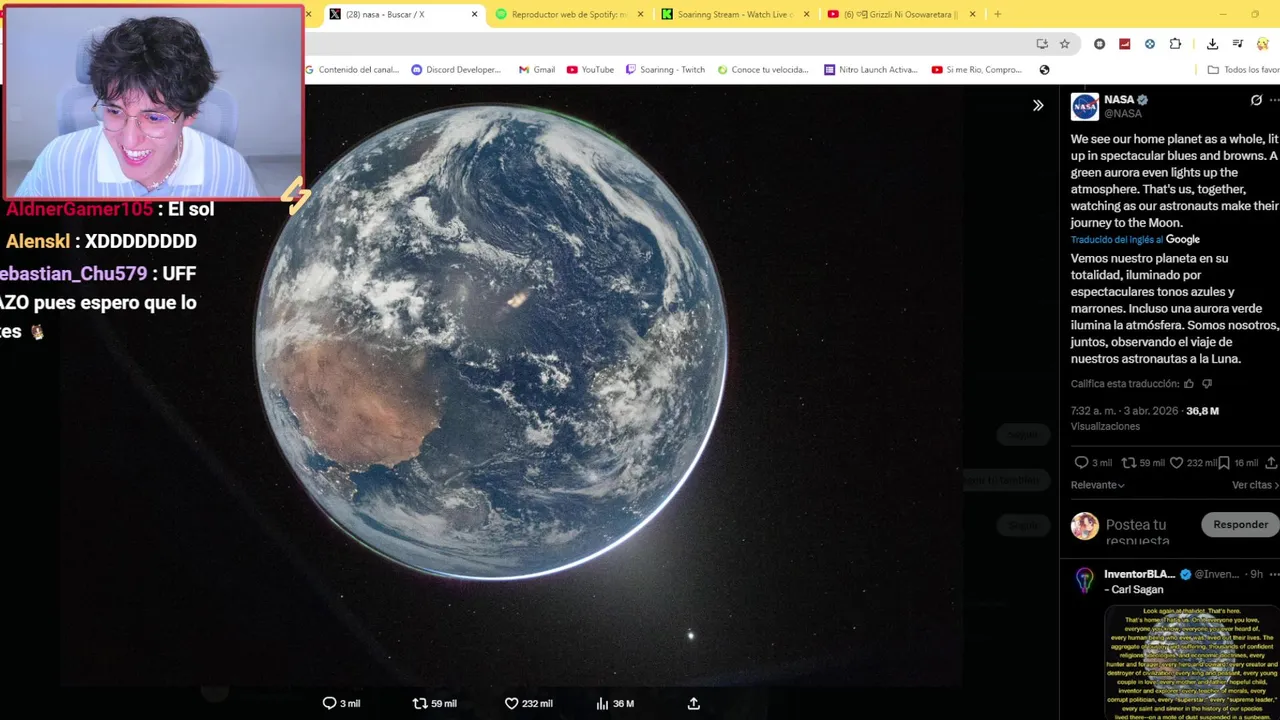The image size is (1280, 720).
Task: Click the red chart extension icon
Action: [1125, 44]
